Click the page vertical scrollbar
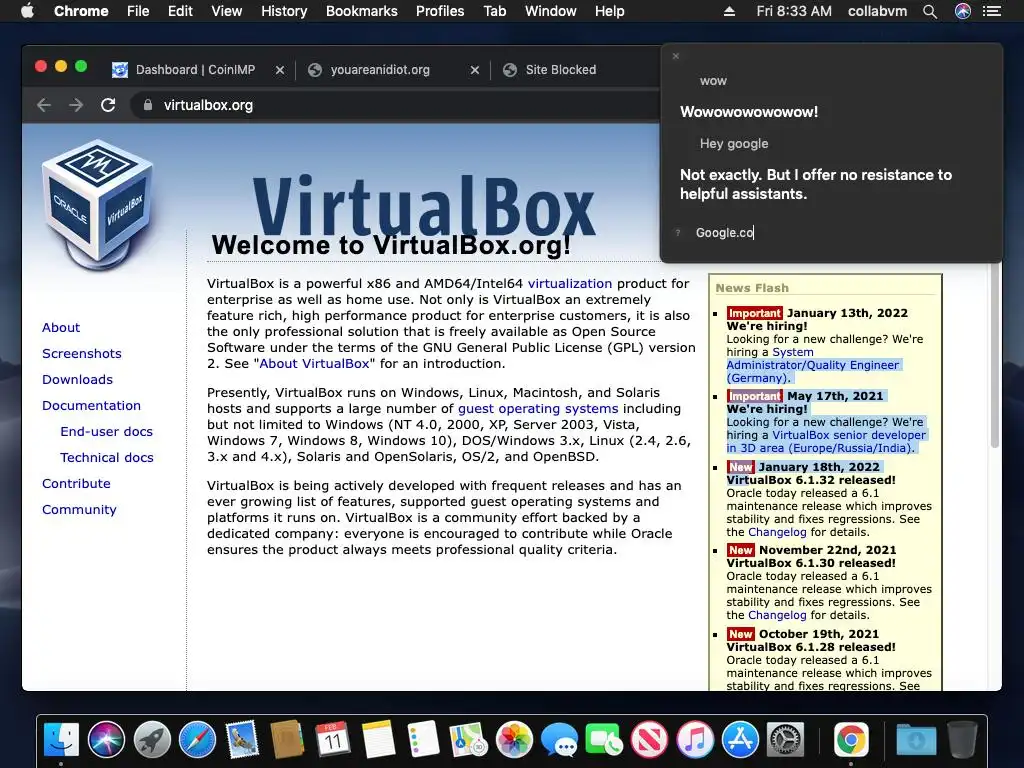 (x=995, y=356)
